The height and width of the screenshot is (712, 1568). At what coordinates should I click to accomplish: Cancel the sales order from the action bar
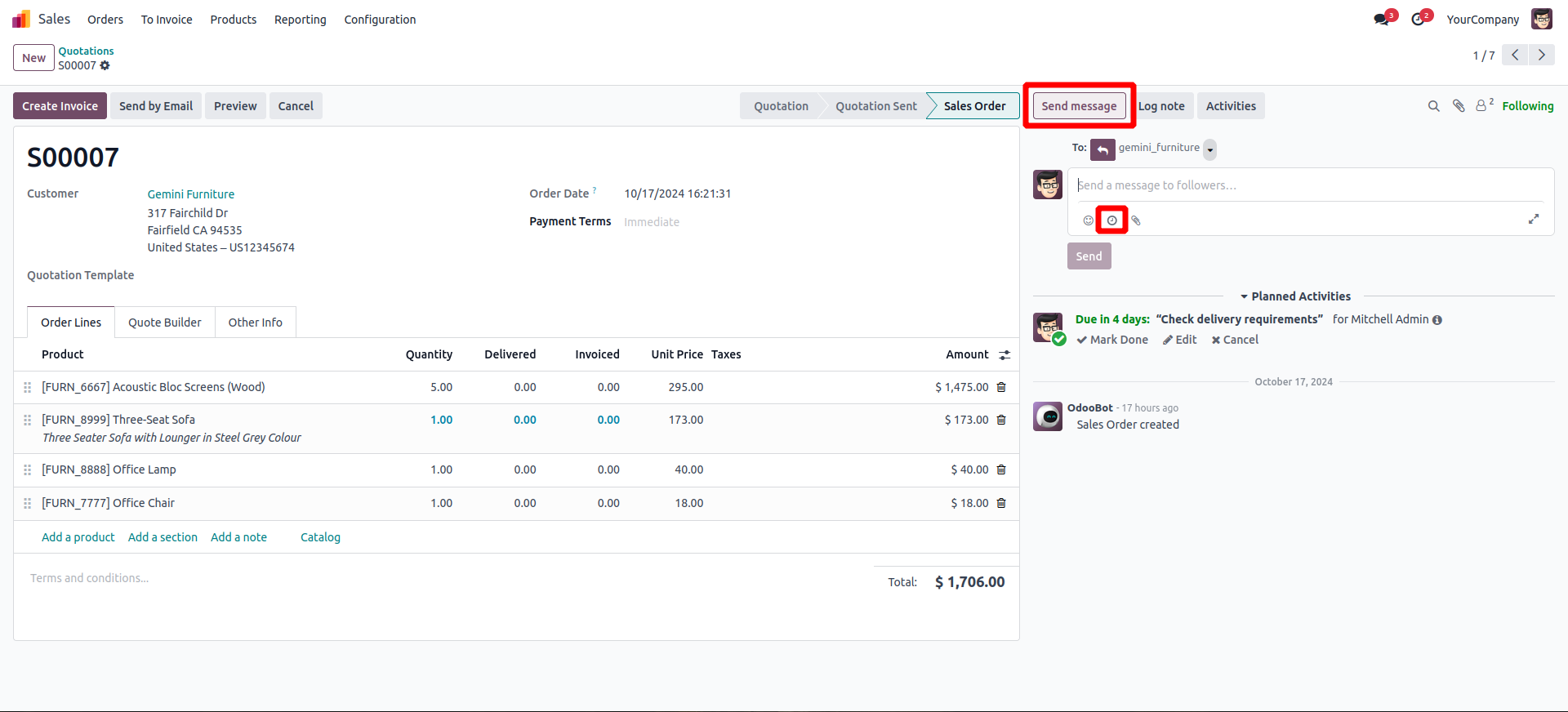296,106
